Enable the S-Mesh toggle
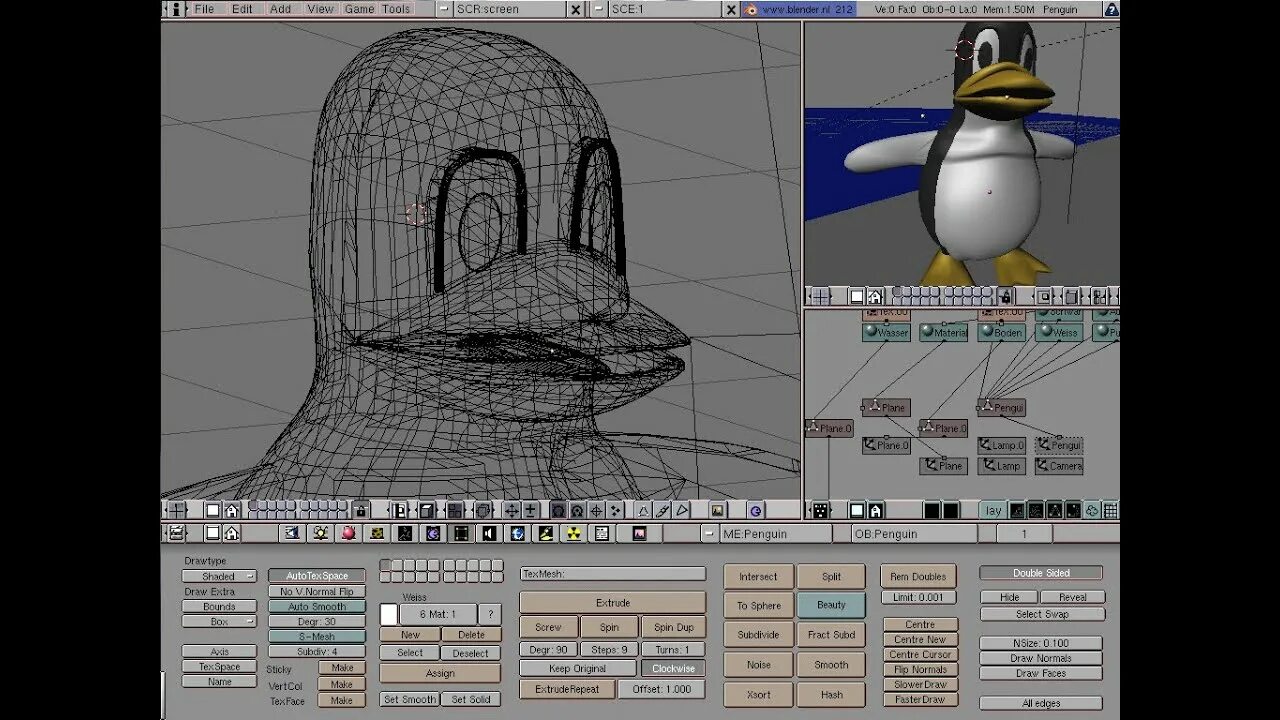Image resolution: width=1280 pixels, height=720 pixels. tap(317, 636)
